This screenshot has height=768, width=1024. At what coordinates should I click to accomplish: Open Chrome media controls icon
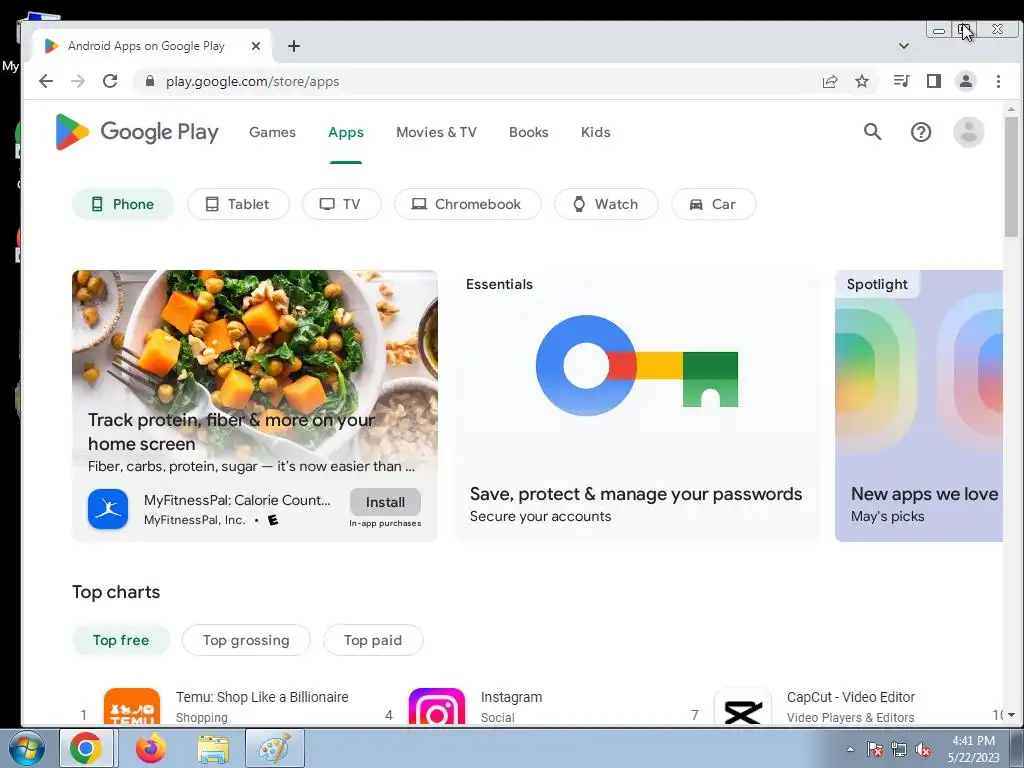pyautogui.click(x=901, y=81)
